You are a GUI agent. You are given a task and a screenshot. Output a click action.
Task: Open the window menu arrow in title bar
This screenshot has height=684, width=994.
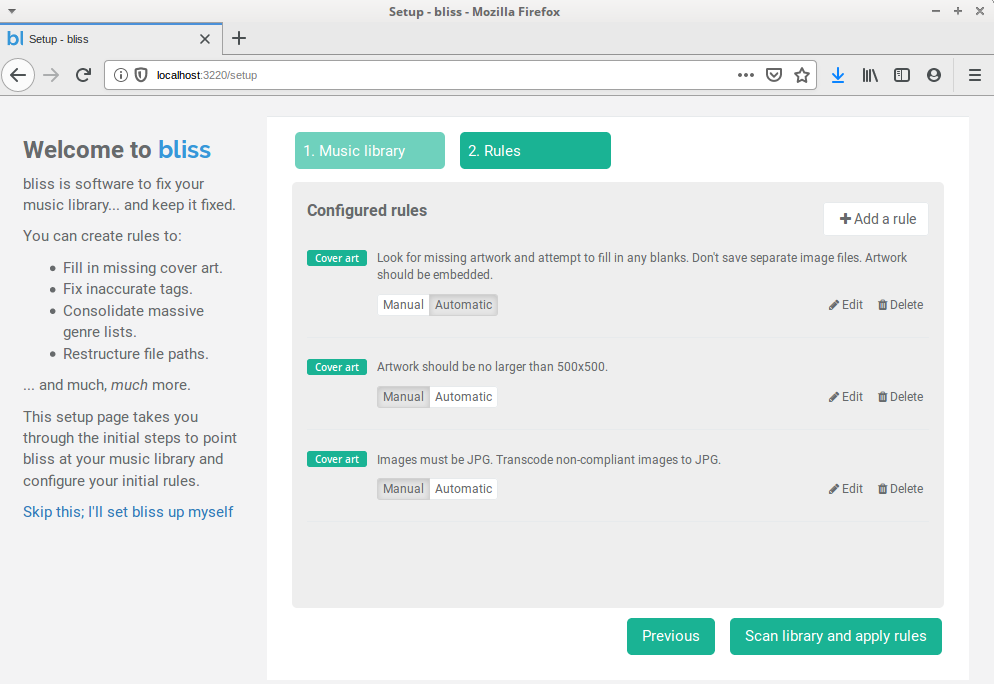pyautogui.click(x=11, y=11)
